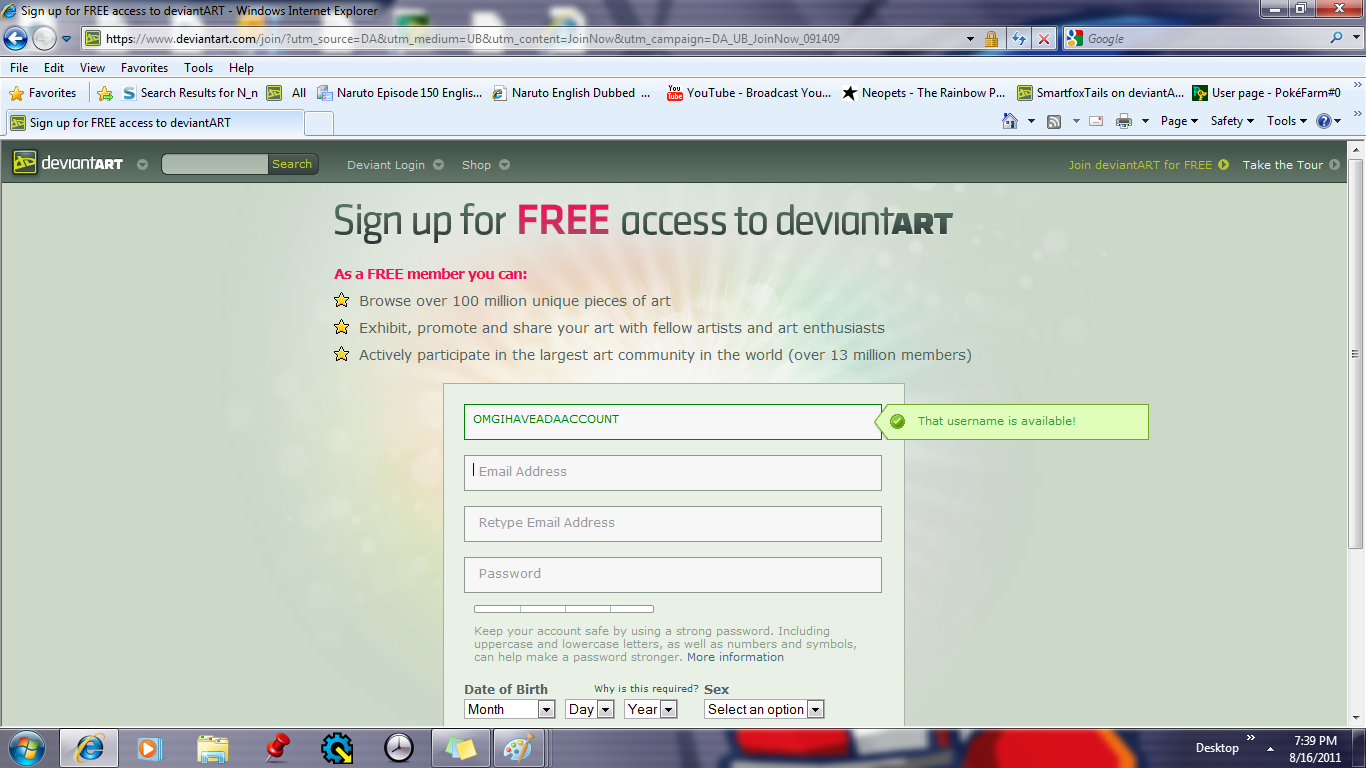Open Windows Start button
This screenshot has width=1366, height=768.
[x=26, y=747]
